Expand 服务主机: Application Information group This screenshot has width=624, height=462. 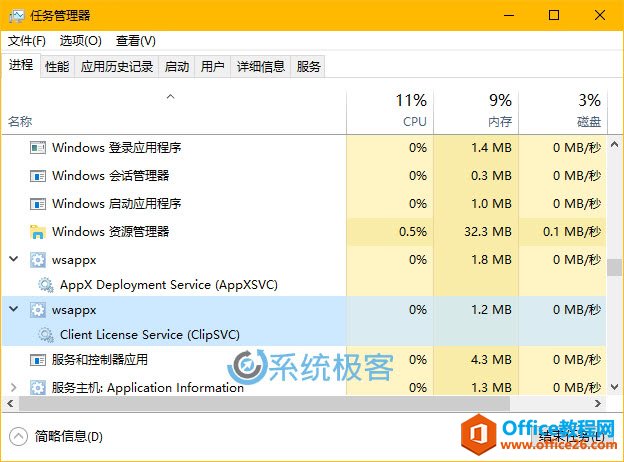(x=14, y=387)
